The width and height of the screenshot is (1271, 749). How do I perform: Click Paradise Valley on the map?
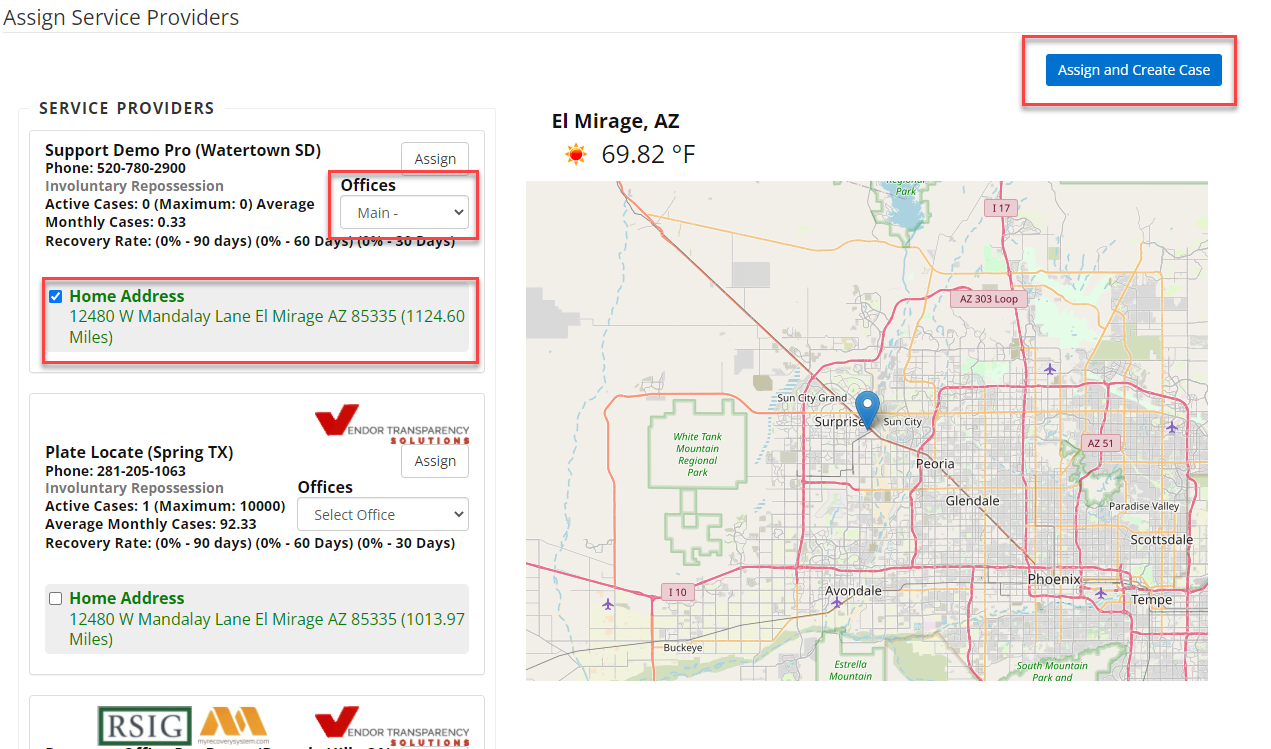point(1144,506)
